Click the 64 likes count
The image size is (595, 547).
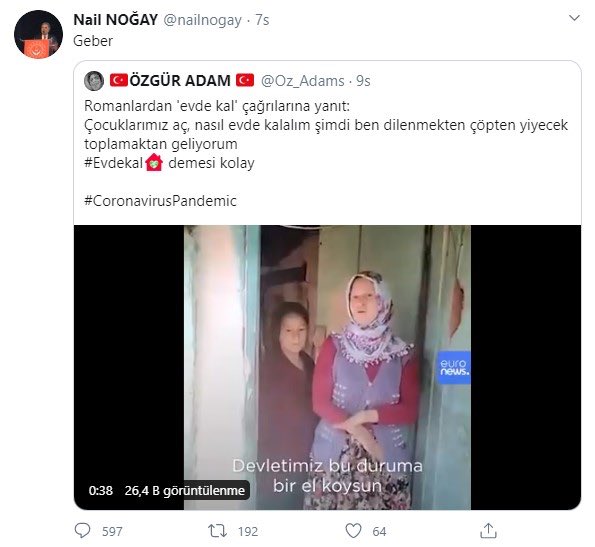coord(379,531)
